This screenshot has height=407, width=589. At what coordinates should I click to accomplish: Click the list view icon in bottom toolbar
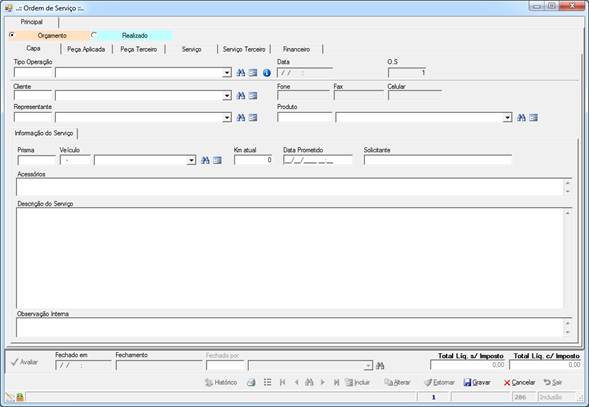(267, 382)
